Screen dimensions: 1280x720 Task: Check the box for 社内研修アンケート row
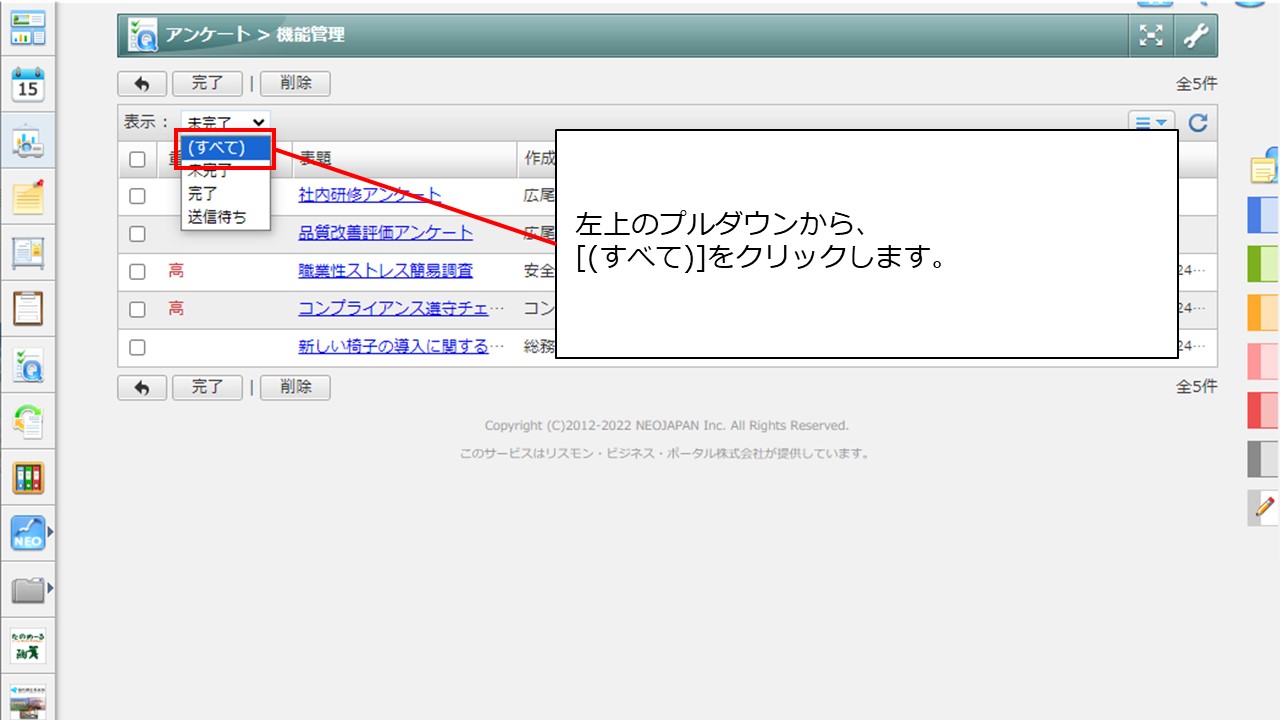pyautogui.click(x=138, y=196)
